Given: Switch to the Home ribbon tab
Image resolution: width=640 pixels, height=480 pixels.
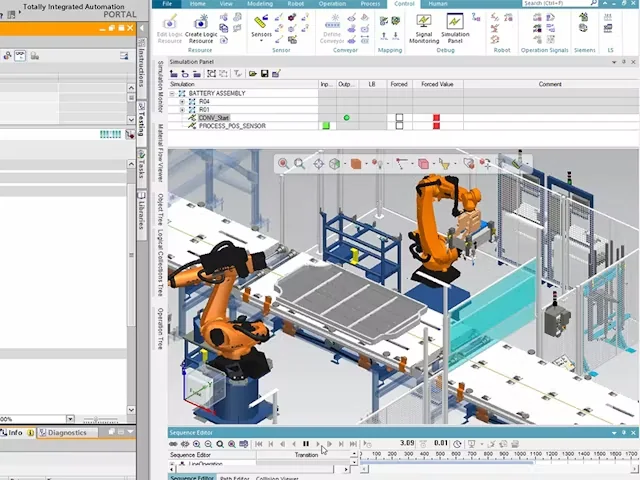Looking at the screenshot, I should [x=198, y=4].
